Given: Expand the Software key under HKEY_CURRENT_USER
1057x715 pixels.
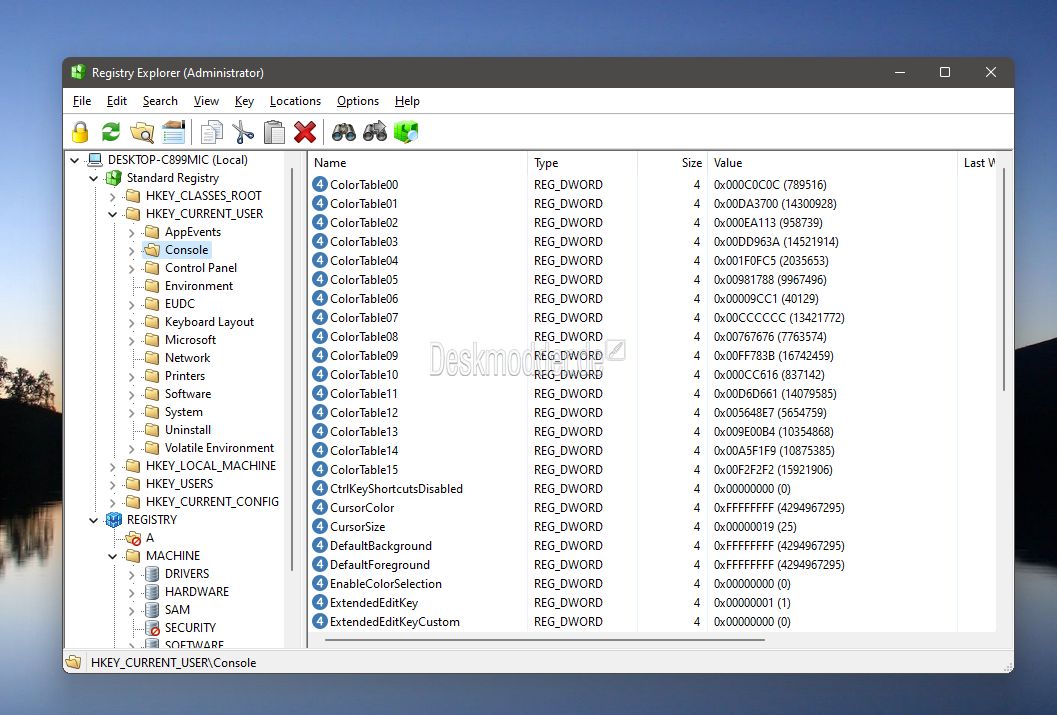Looking at the screenshot, I should [131, 394].
